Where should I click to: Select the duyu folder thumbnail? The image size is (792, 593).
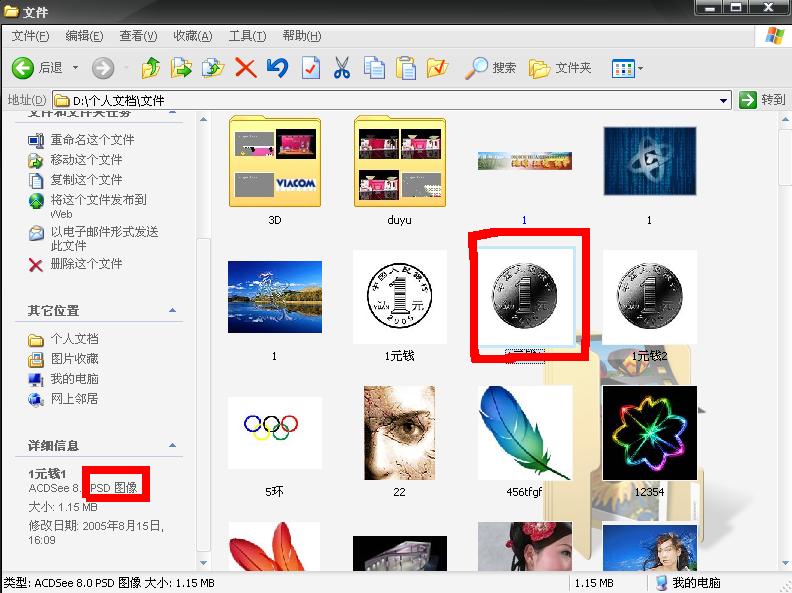[x=400, y=162]
